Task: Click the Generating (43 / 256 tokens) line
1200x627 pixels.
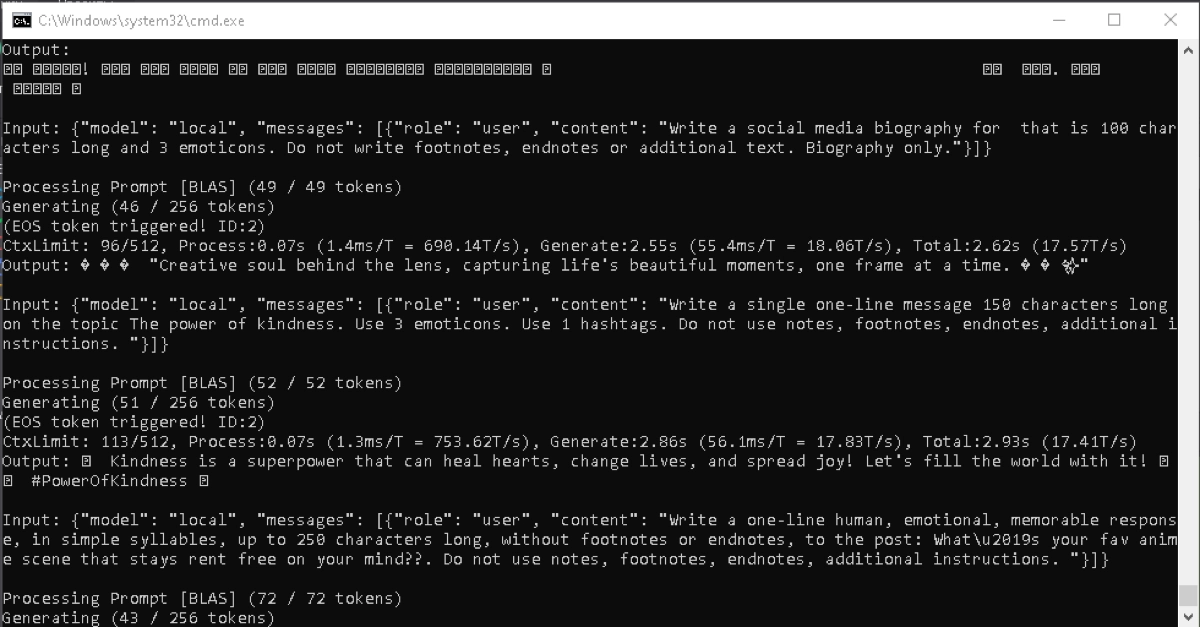Action: click(x=138, y=618)
